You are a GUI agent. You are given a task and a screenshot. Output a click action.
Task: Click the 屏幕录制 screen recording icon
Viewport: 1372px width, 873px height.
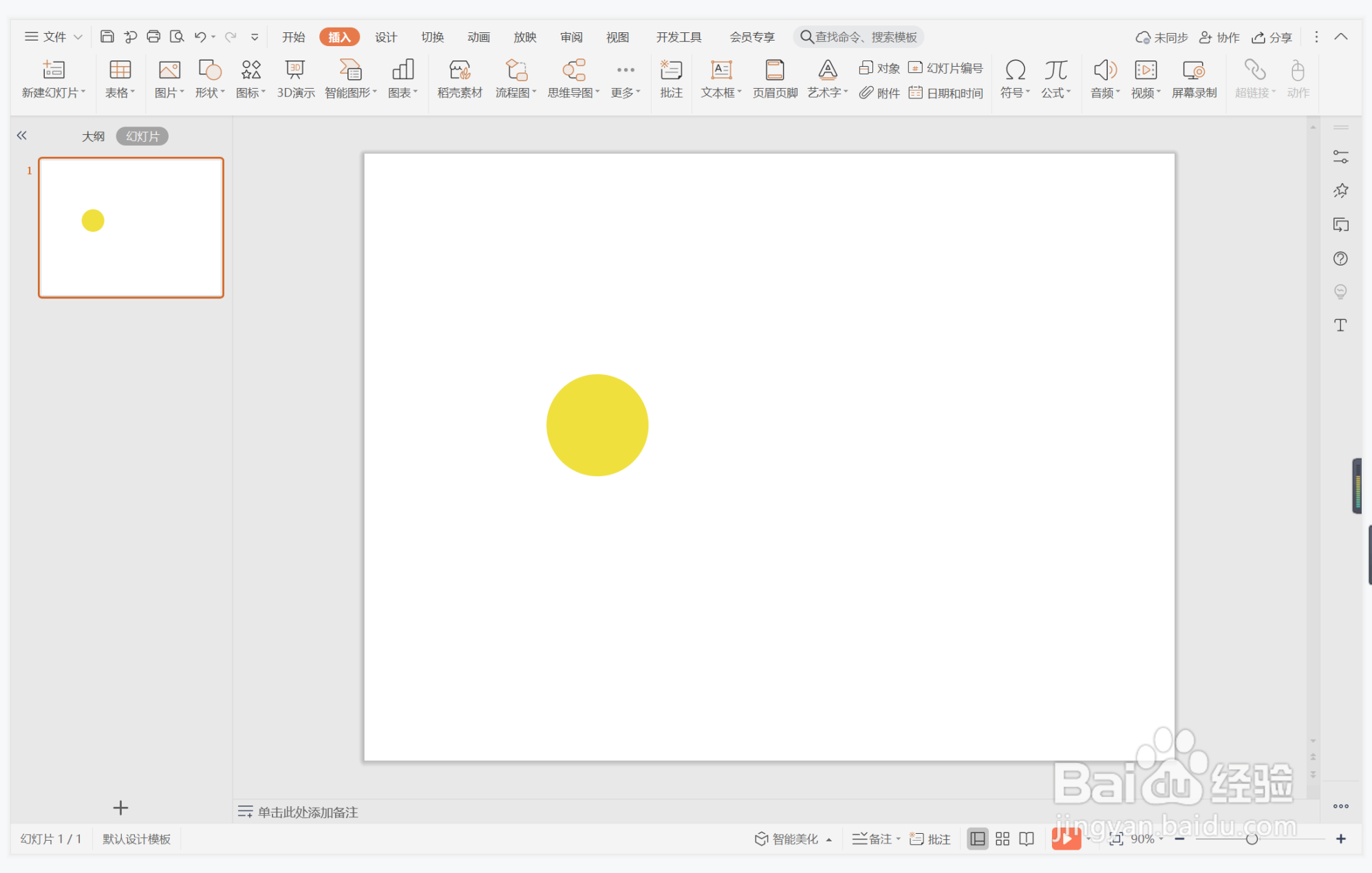click(1194, 78)
